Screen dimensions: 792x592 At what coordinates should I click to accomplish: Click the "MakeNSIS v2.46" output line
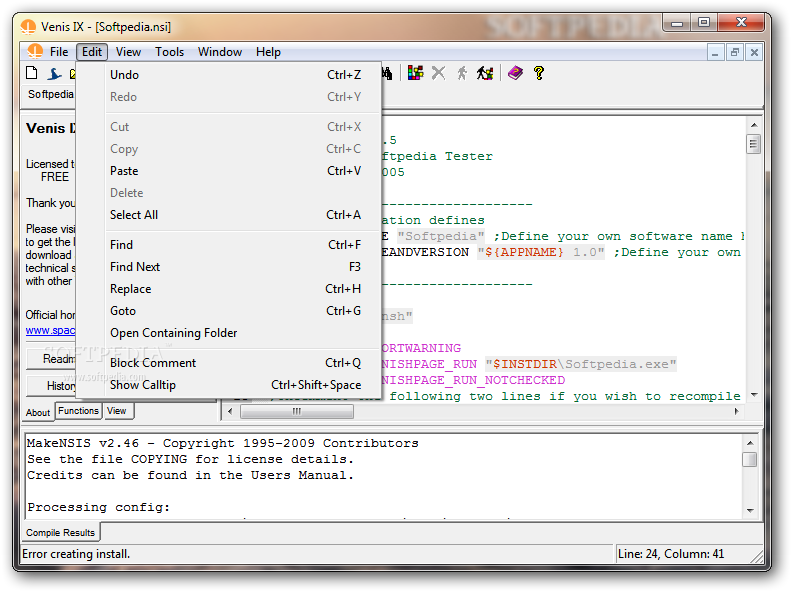(223, 443)
